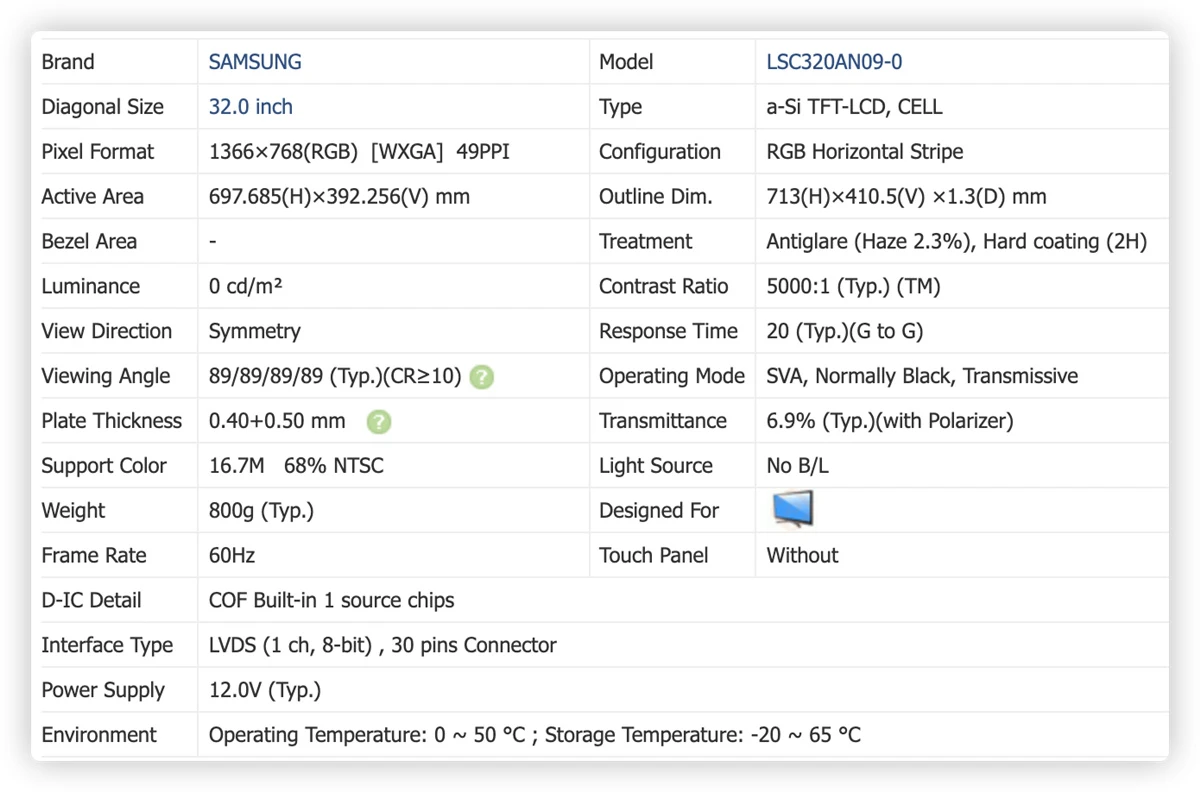Viewport: 1200px width, 792px height.
Task: Click the 'Frame Rate' row label
Action: [x=94, y=556]
